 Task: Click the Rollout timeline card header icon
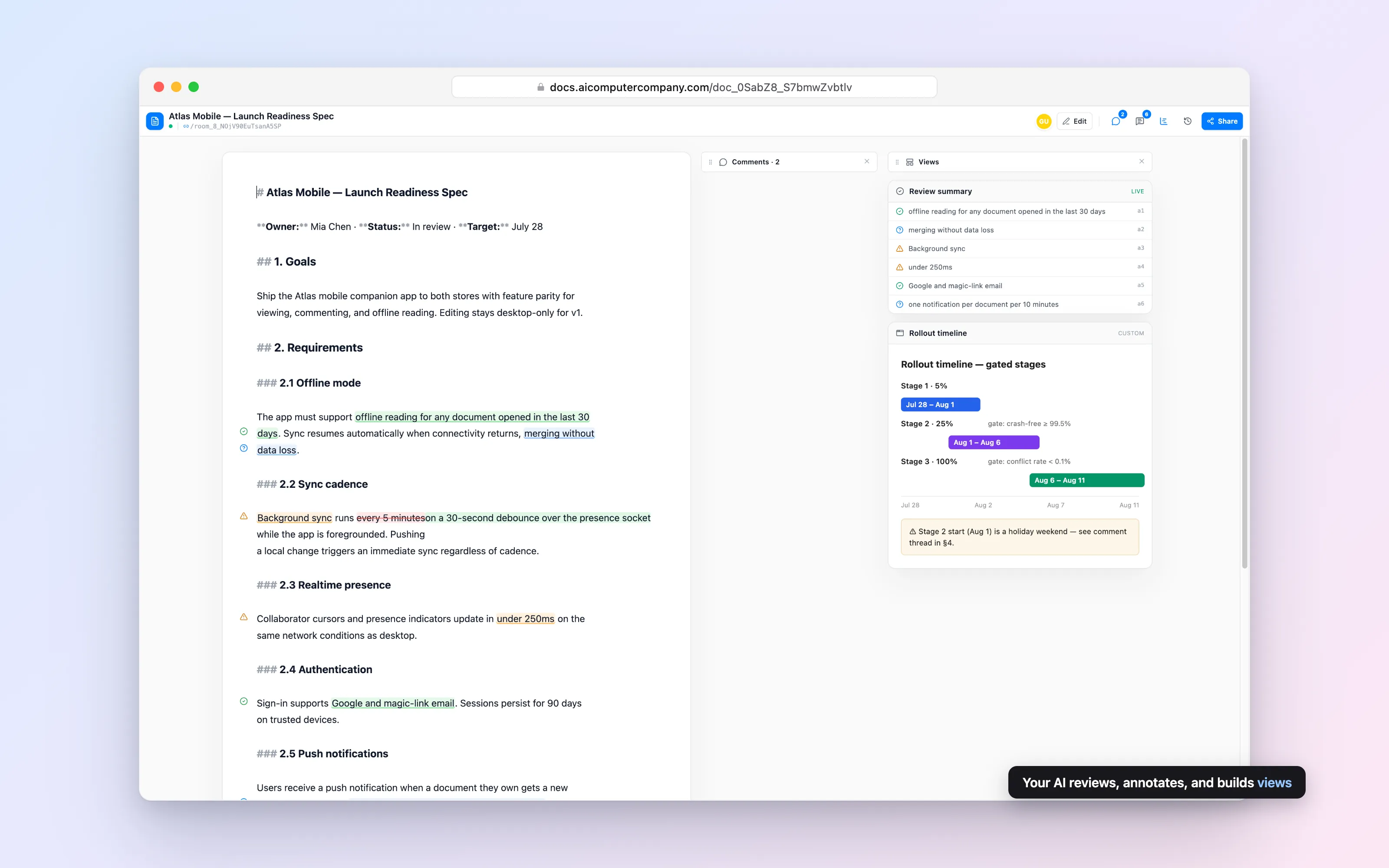pyautogui.click(x=900, y=333)
